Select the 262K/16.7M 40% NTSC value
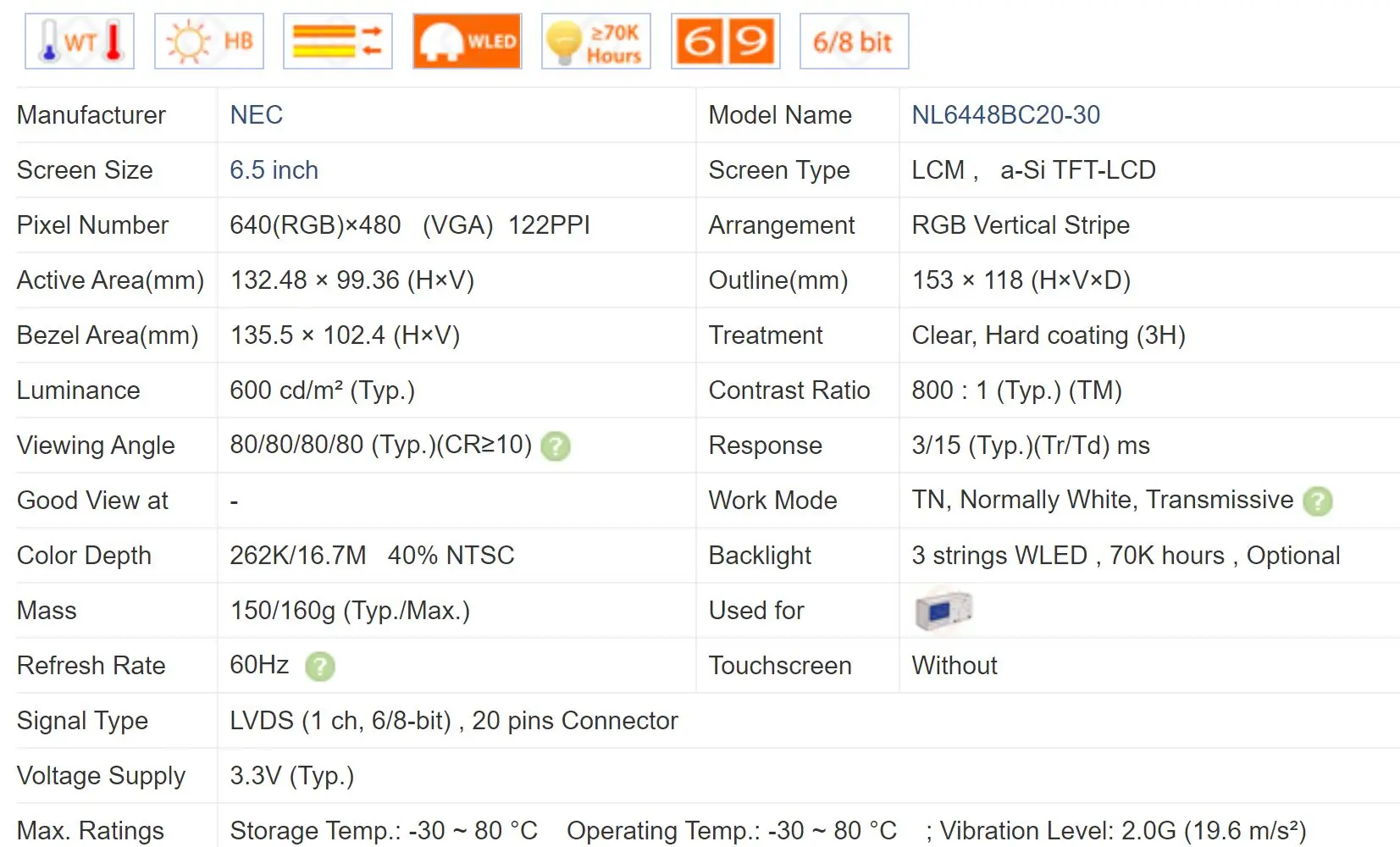1400x847 pixels. pos(373,556)
